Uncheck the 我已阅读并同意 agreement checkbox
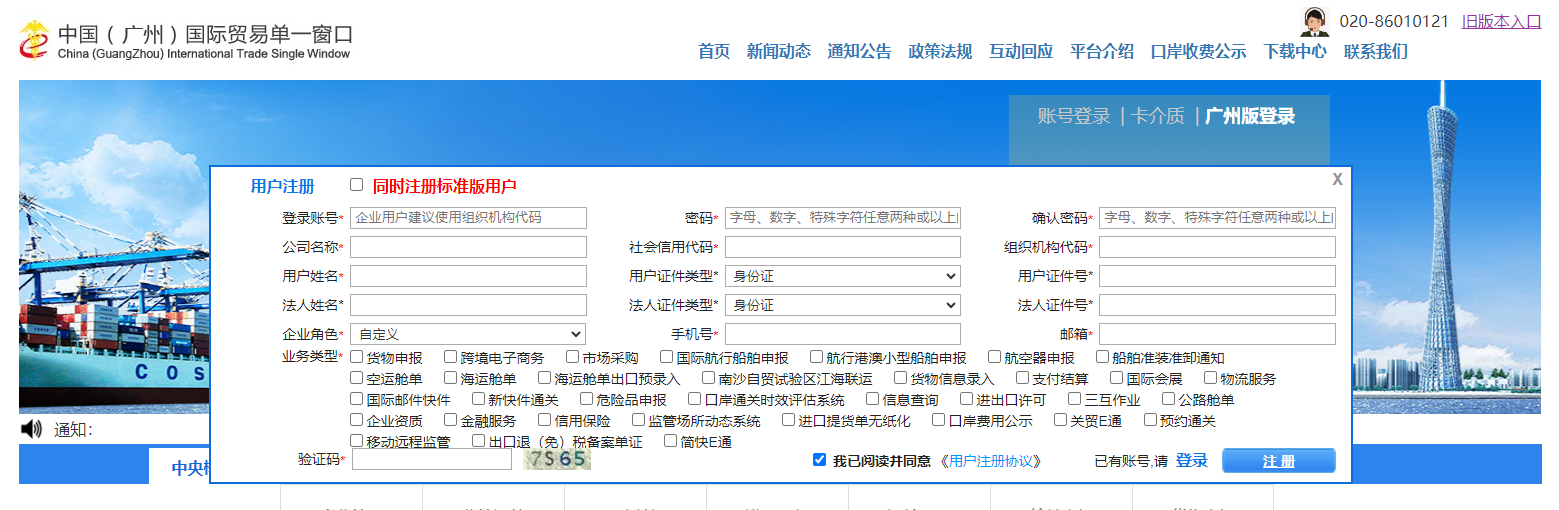1559x510 pixels. tap(819, 460)
